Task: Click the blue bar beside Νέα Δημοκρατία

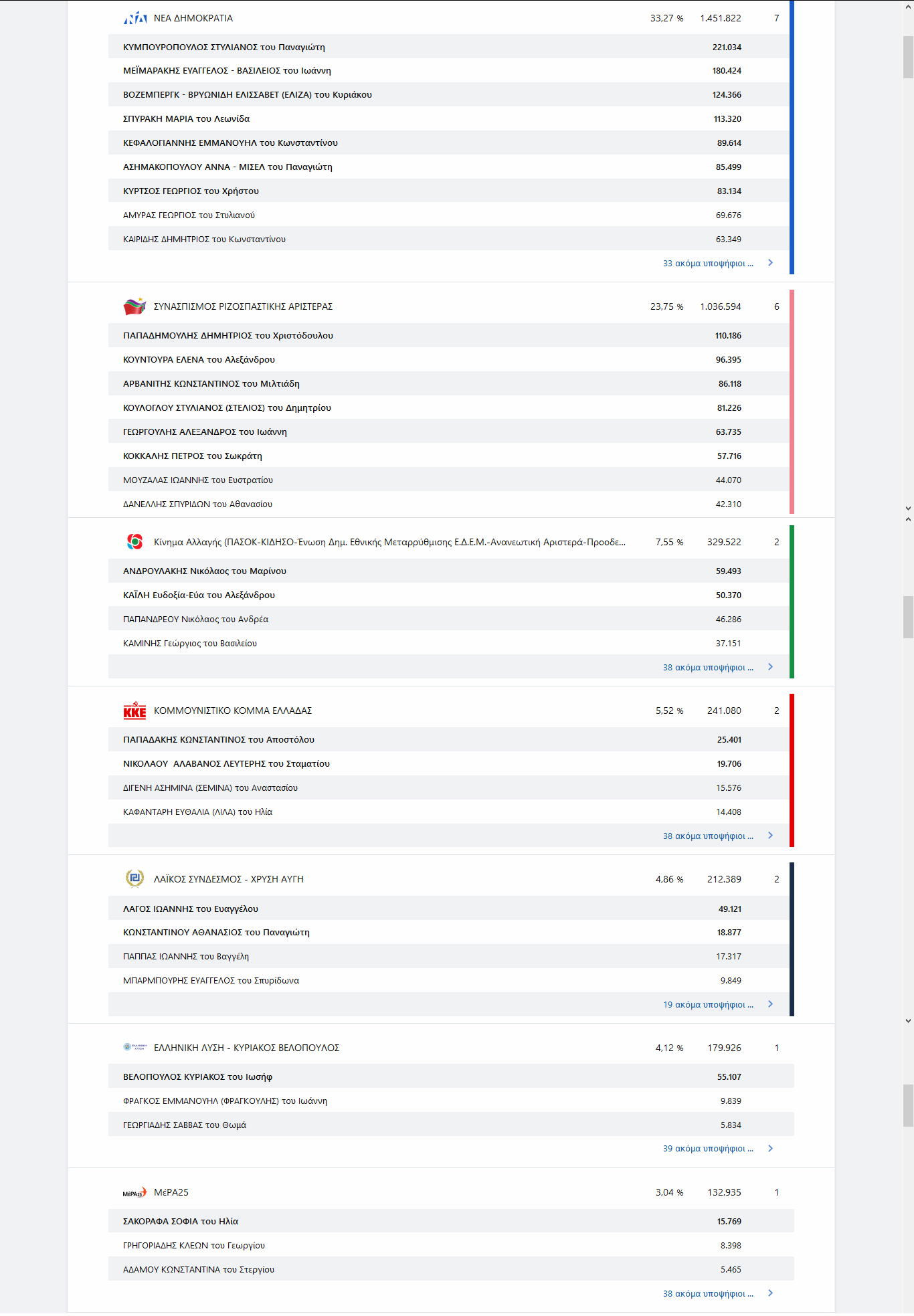Action: [x=792, y=137]
